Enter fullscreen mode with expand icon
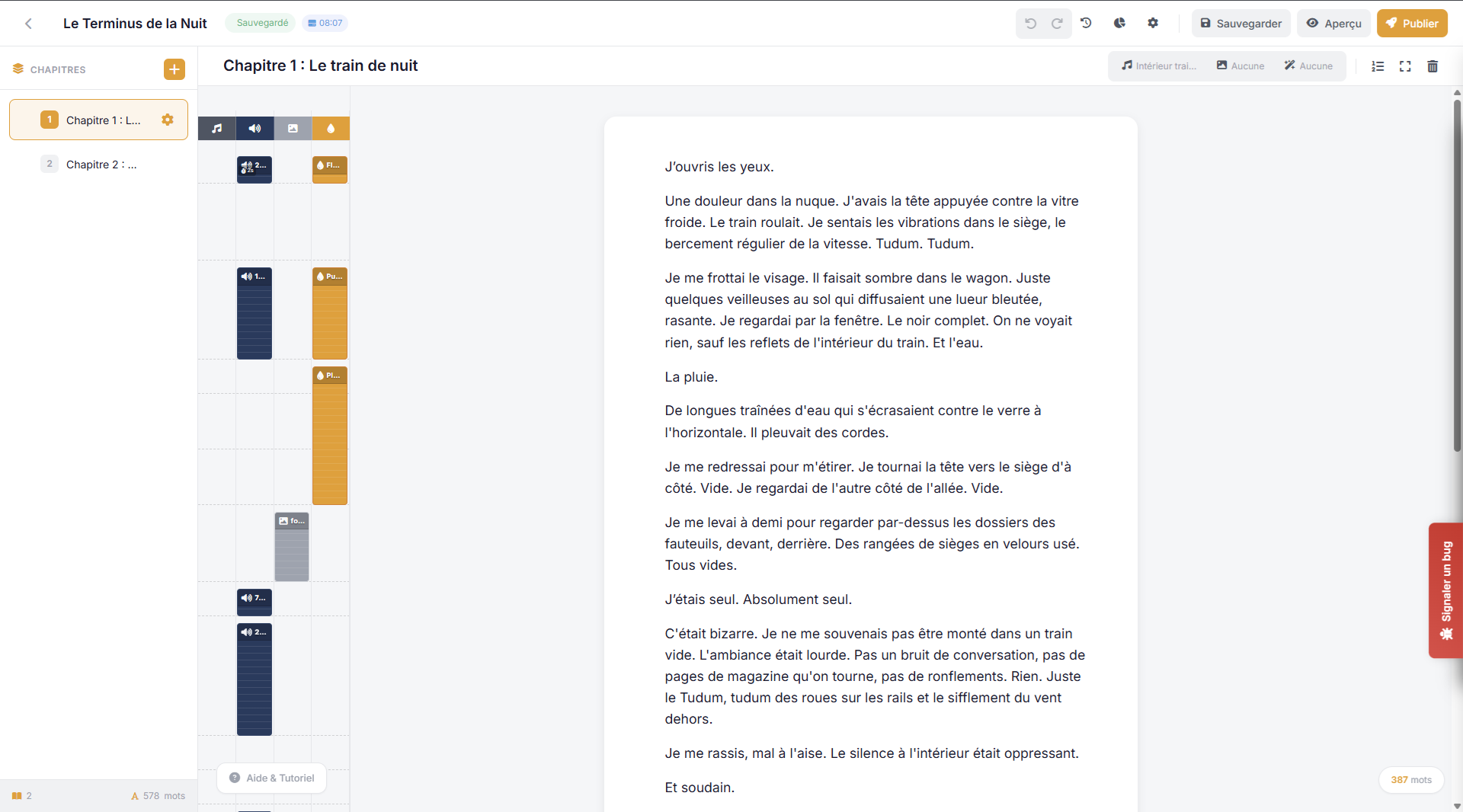This screenshot has height=812, width=1463. pyautogui.click(x=1405, y=66)
